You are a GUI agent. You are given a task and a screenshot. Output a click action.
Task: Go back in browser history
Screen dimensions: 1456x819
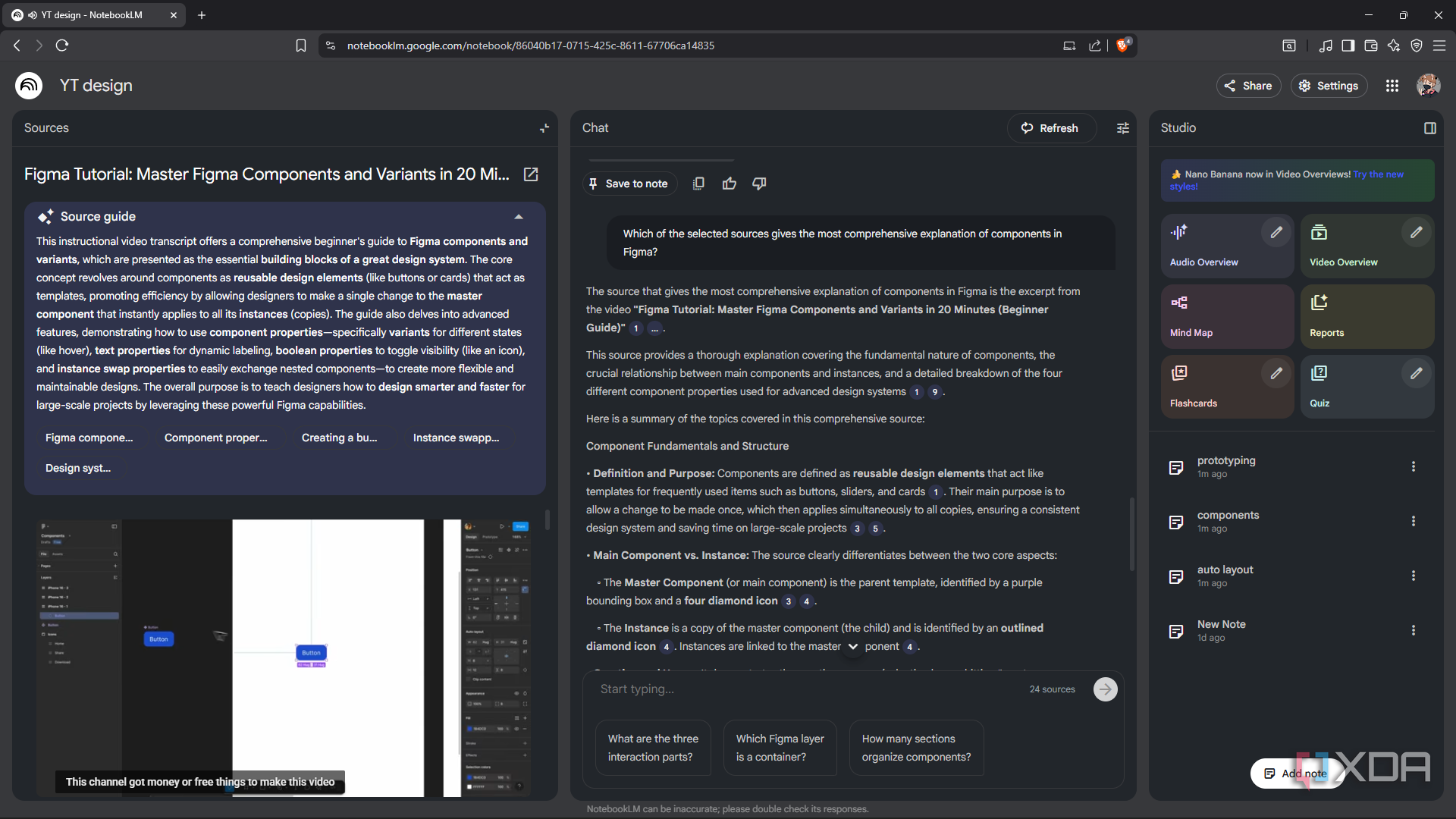[17, 45]
